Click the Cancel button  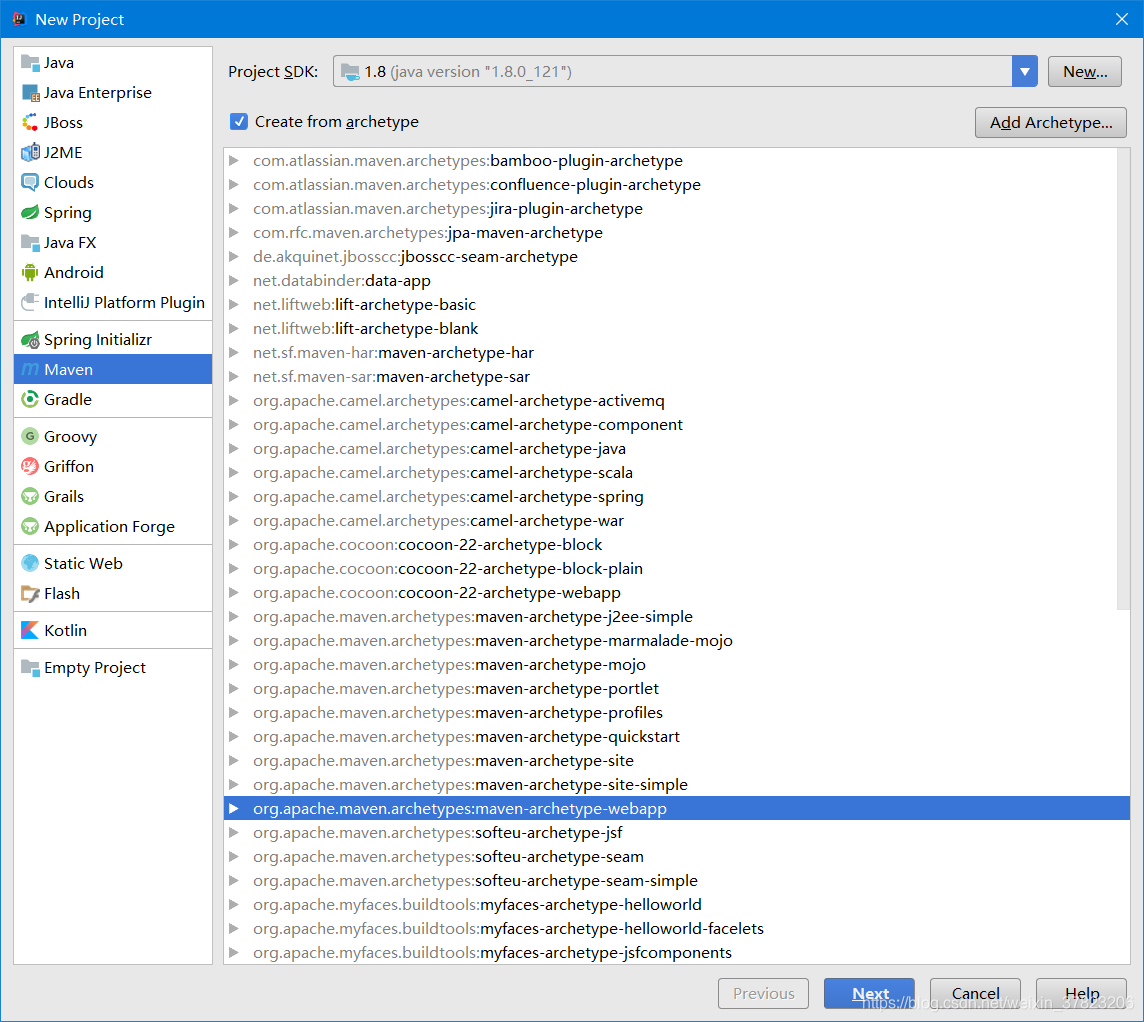(975, 994)
